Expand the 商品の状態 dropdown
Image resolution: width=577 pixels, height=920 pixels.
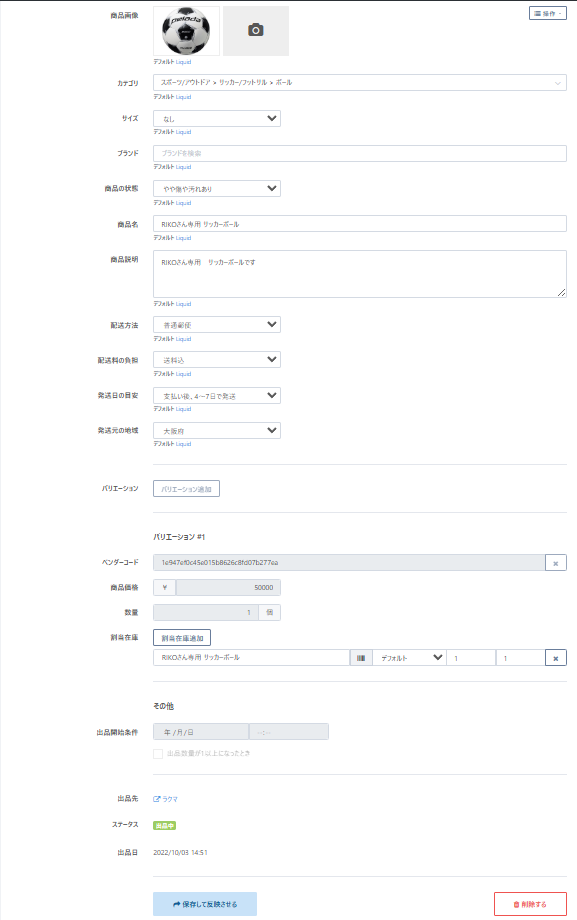pos(217,189)
